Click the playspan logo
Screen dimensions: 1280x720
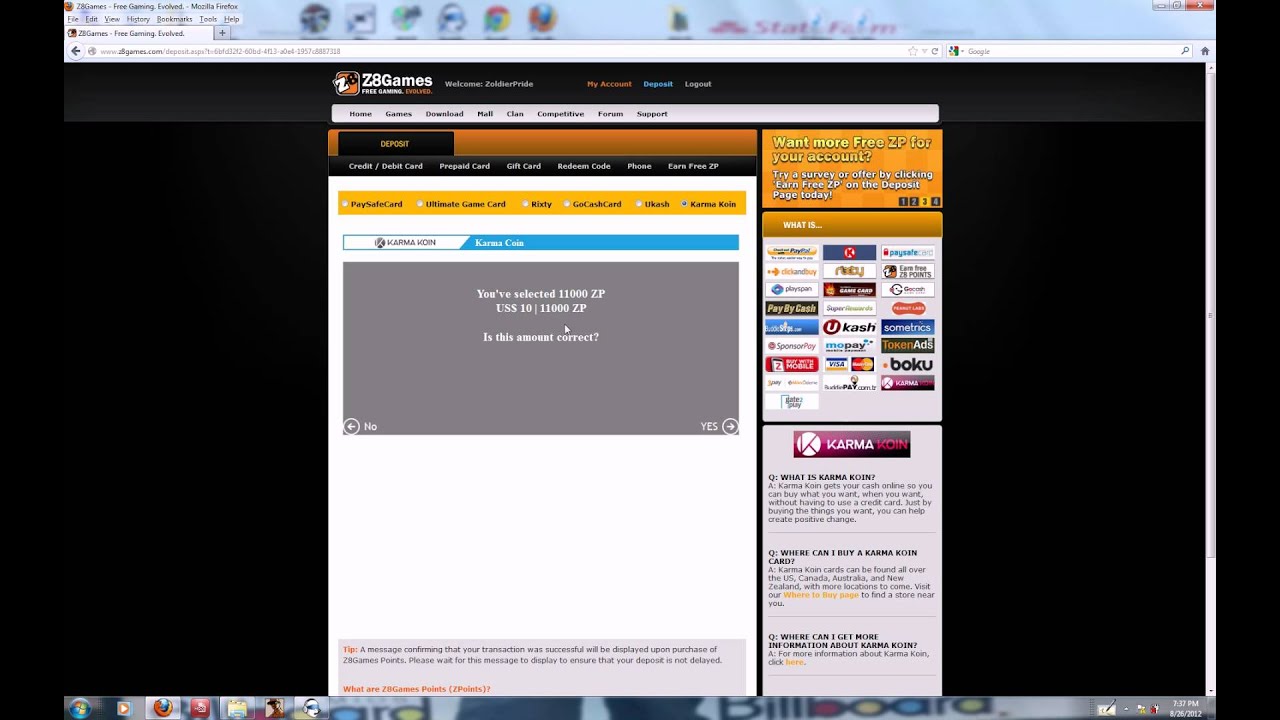(791, 290)
